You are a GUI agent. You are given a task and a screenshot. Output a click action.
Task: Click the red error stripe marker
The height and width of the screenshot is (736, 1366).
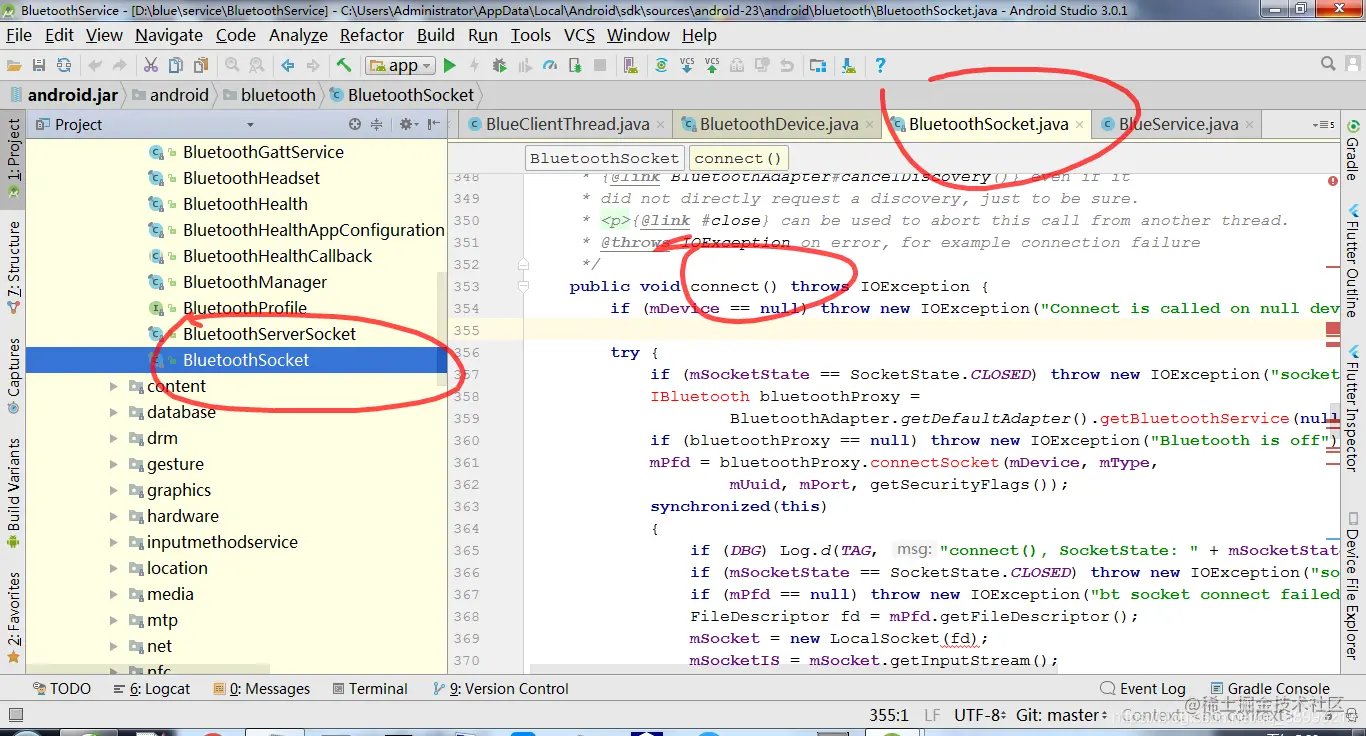tap(1333, 328)
